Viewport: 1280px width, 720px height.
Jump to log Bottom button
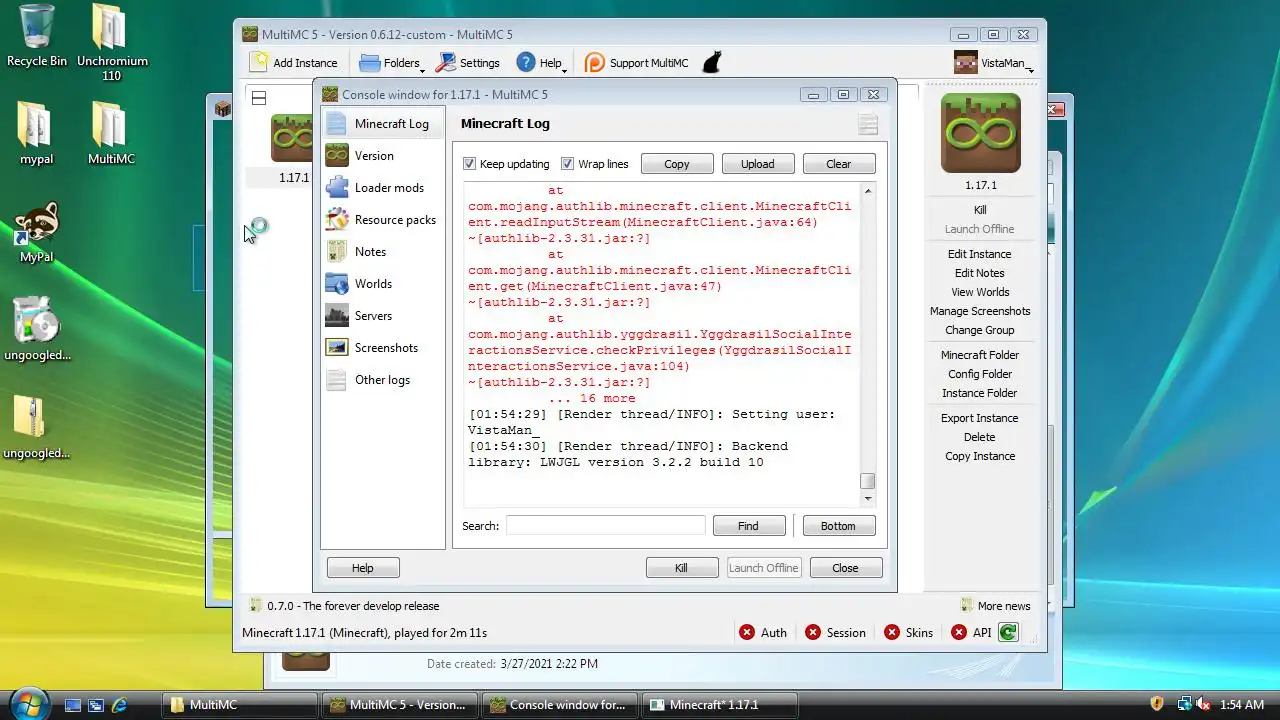(838, 526)
